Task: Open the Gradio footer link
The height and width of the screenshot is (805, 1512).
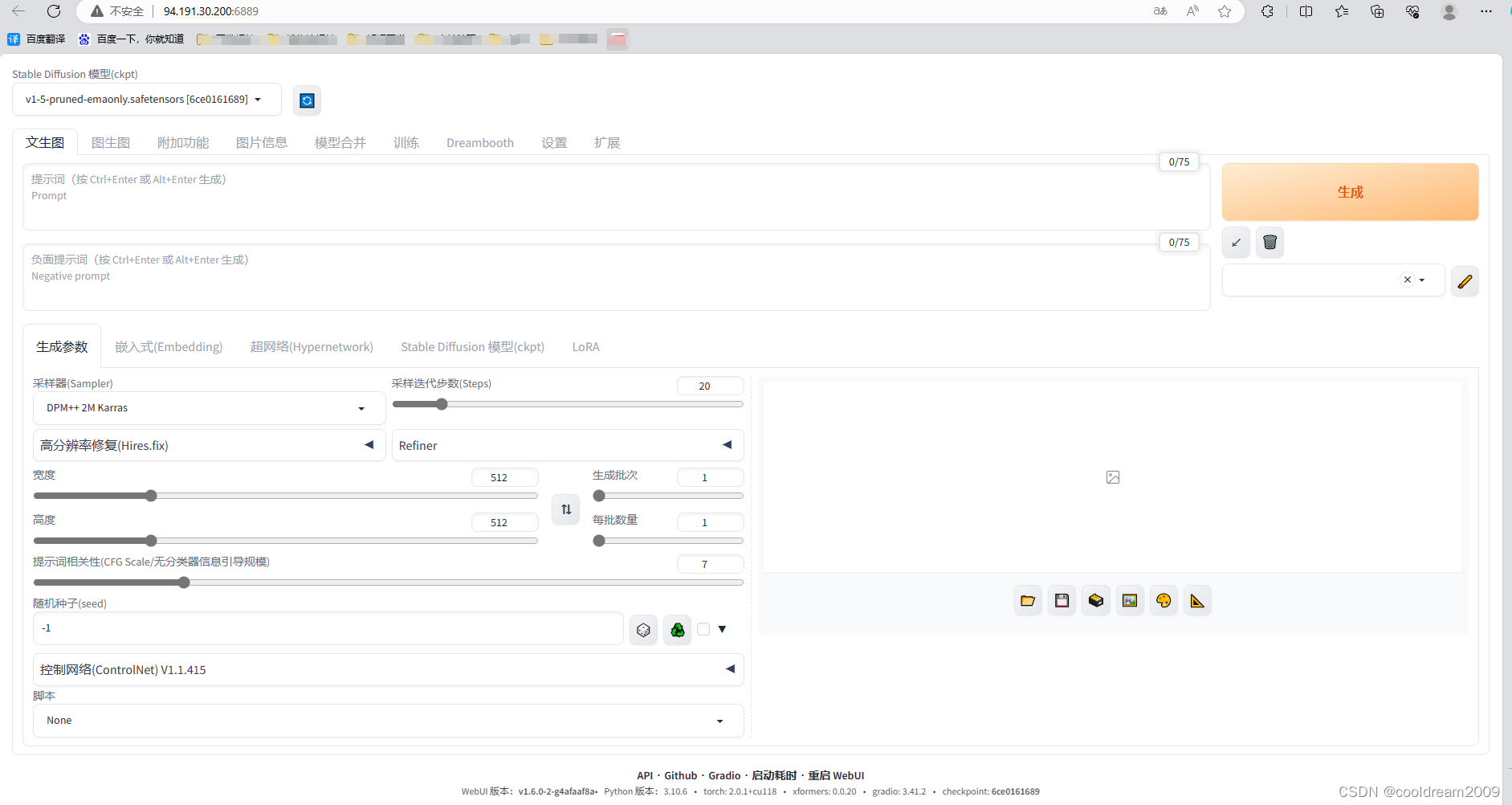Action: pos(724,776)
